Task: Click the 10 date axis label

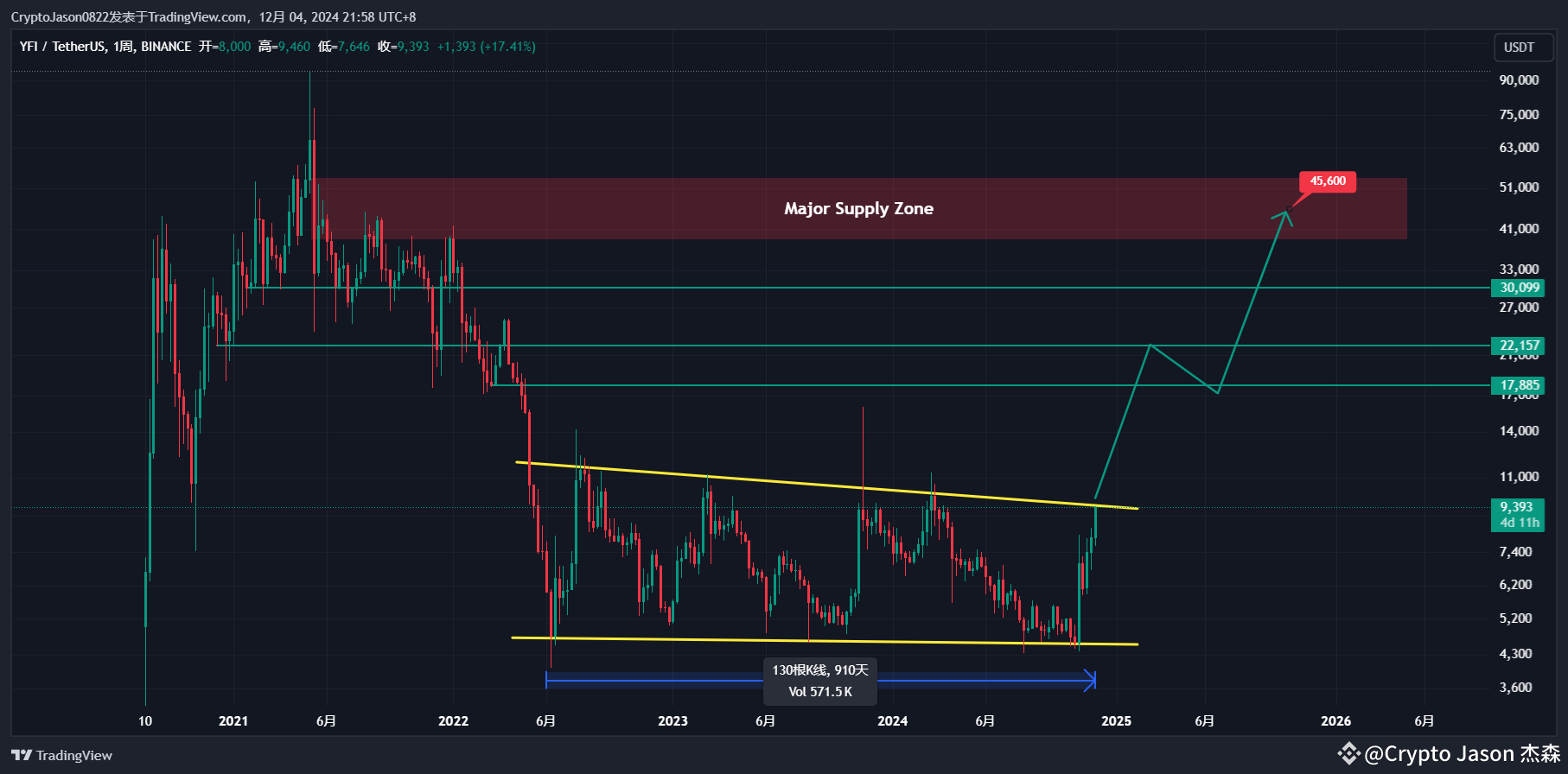Action: coord(145,720)
